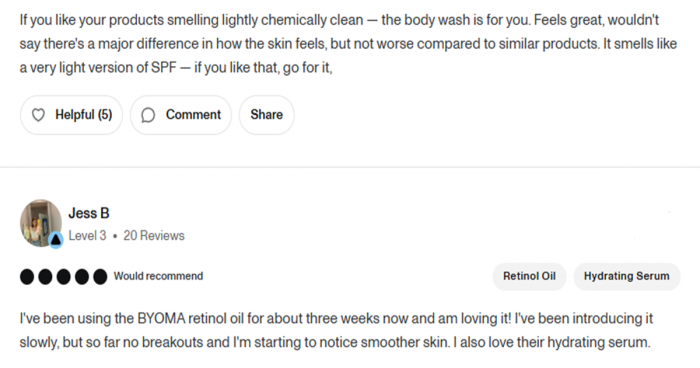Open reviewer name Jess B
Screen dimensions: 700x368
click(89, 213)
